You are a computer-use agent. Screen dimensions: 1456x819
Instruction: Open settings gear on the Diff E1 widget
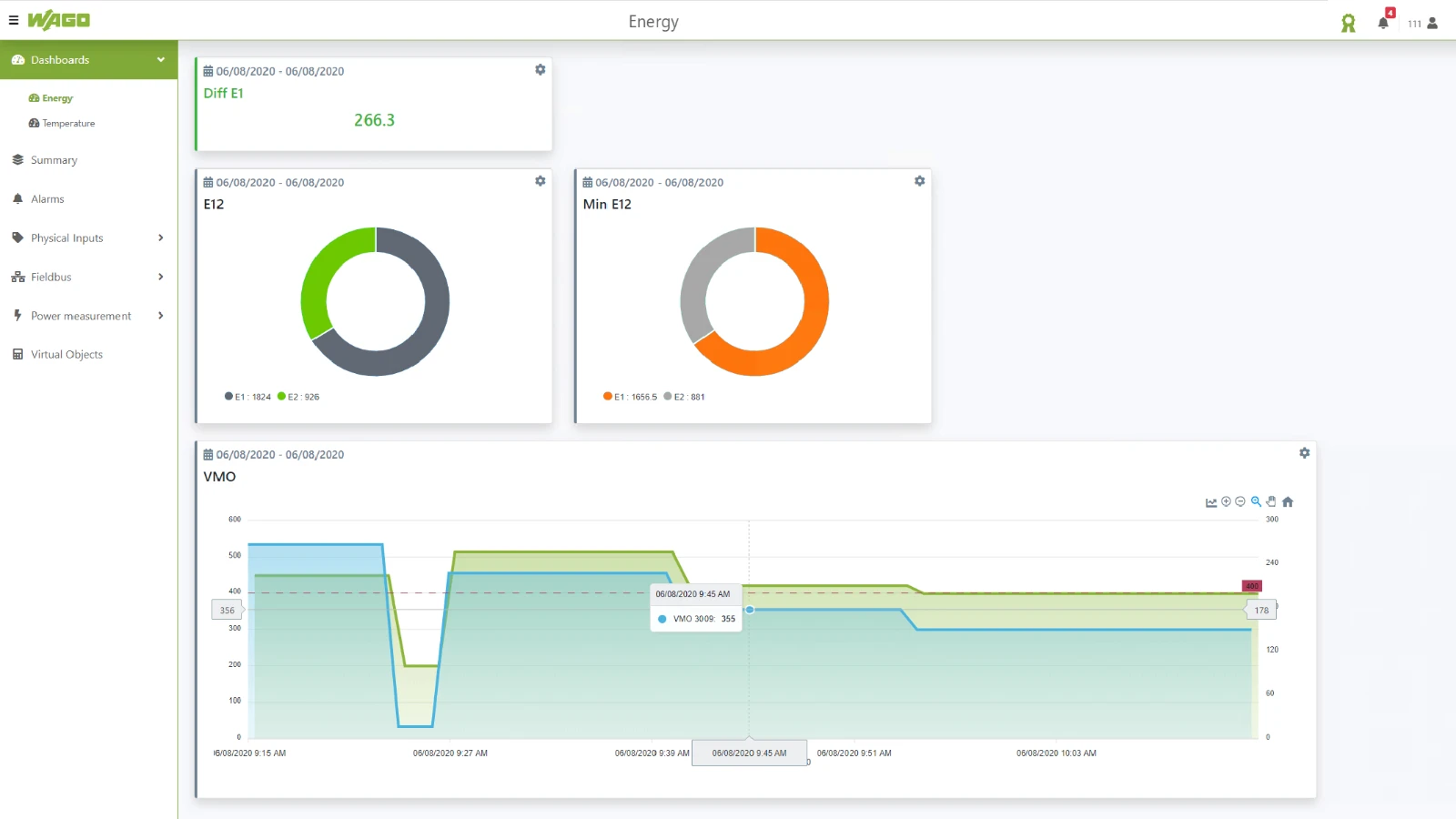pos(540,69)
